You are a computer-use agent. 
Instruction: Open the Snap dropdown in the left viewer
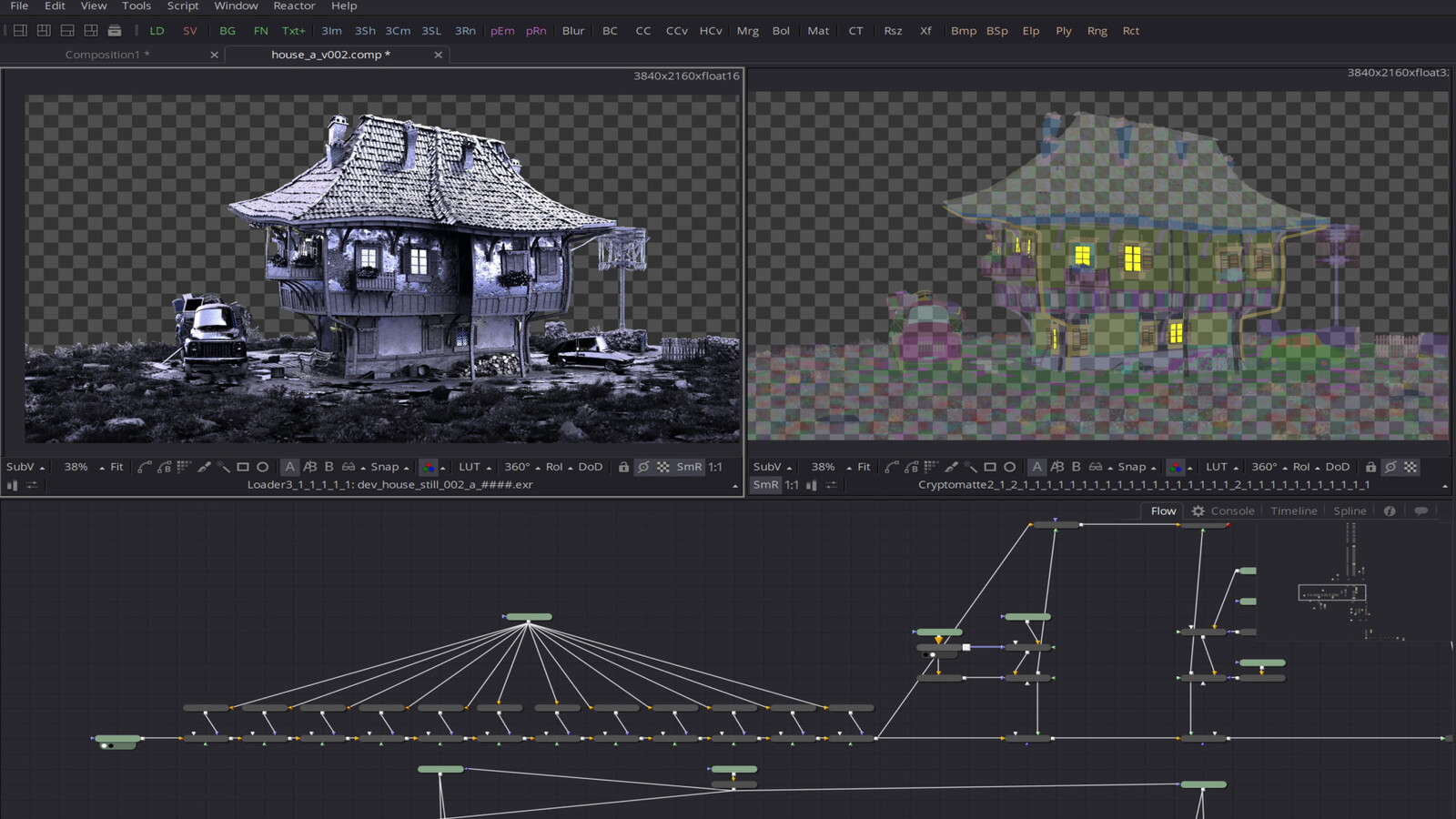tap(389, 466)
